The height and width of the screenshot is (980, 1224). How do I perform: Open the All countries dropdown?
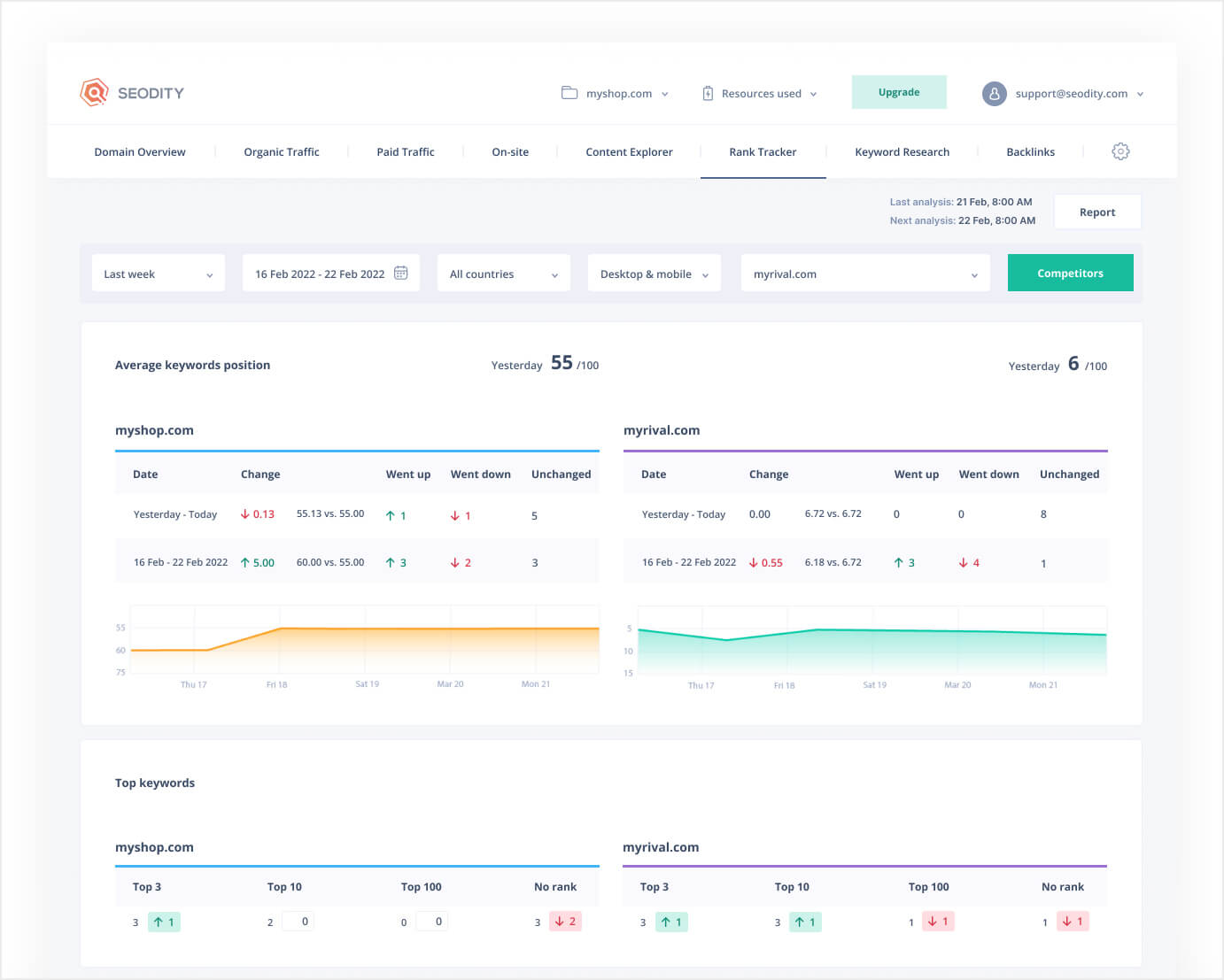click(504, 274)
